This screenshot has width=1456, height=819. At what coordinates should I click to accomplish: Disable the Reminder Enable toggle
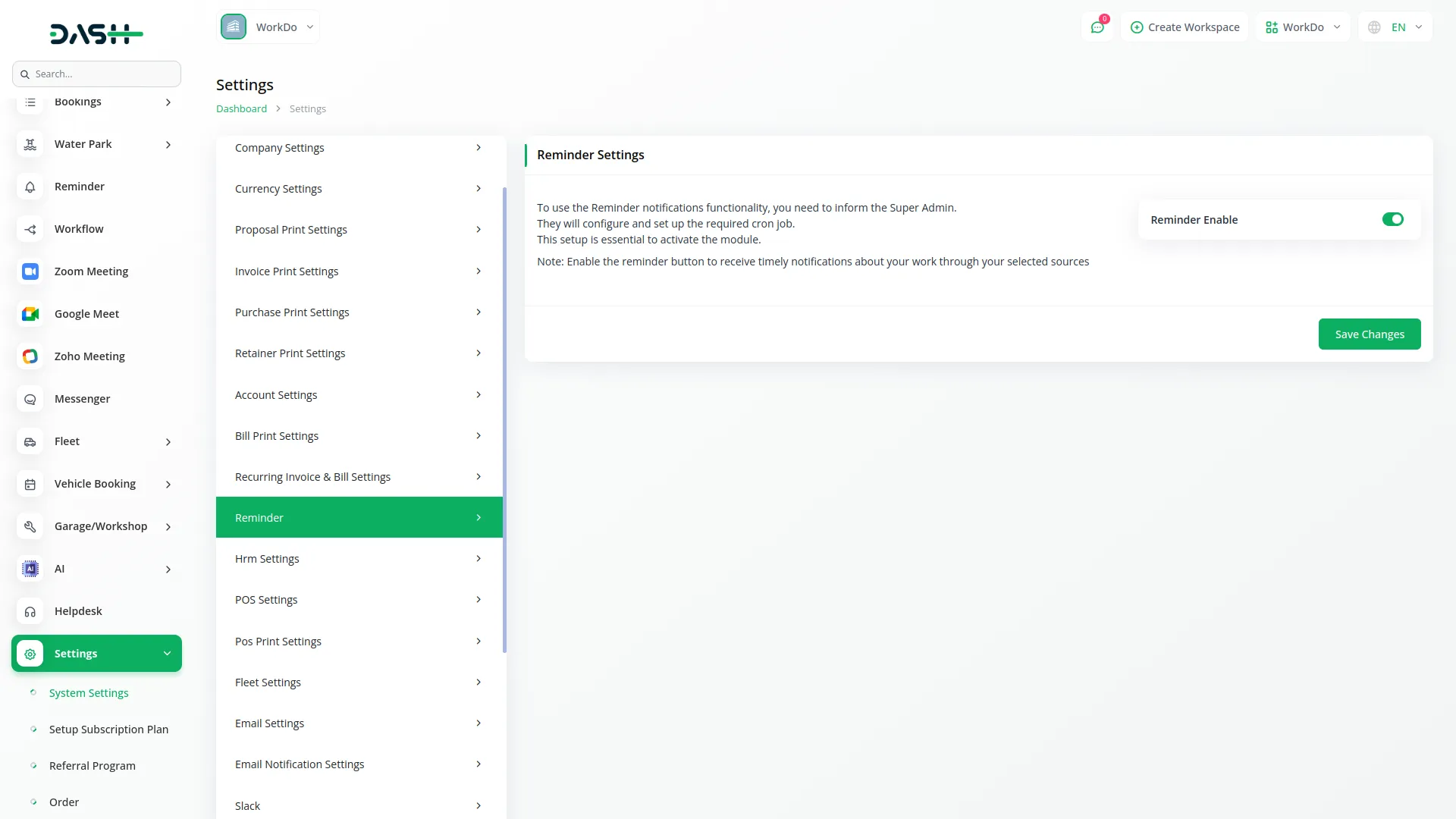(x=1392, y=219)
